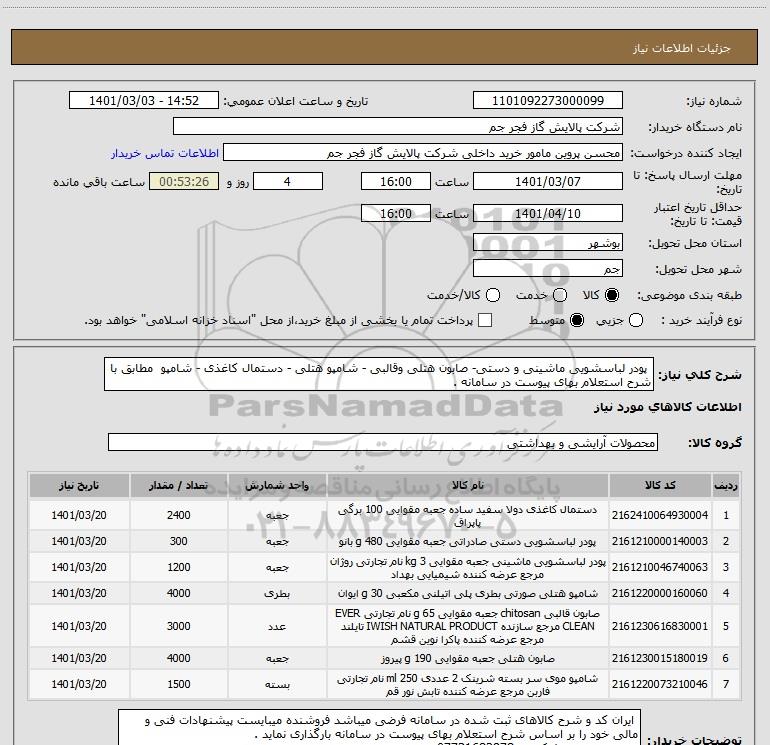Tick the اسناد خزانه اسلامی payment checkbox
The height and width of the screenshot is (745, 770).
point(485,320)
